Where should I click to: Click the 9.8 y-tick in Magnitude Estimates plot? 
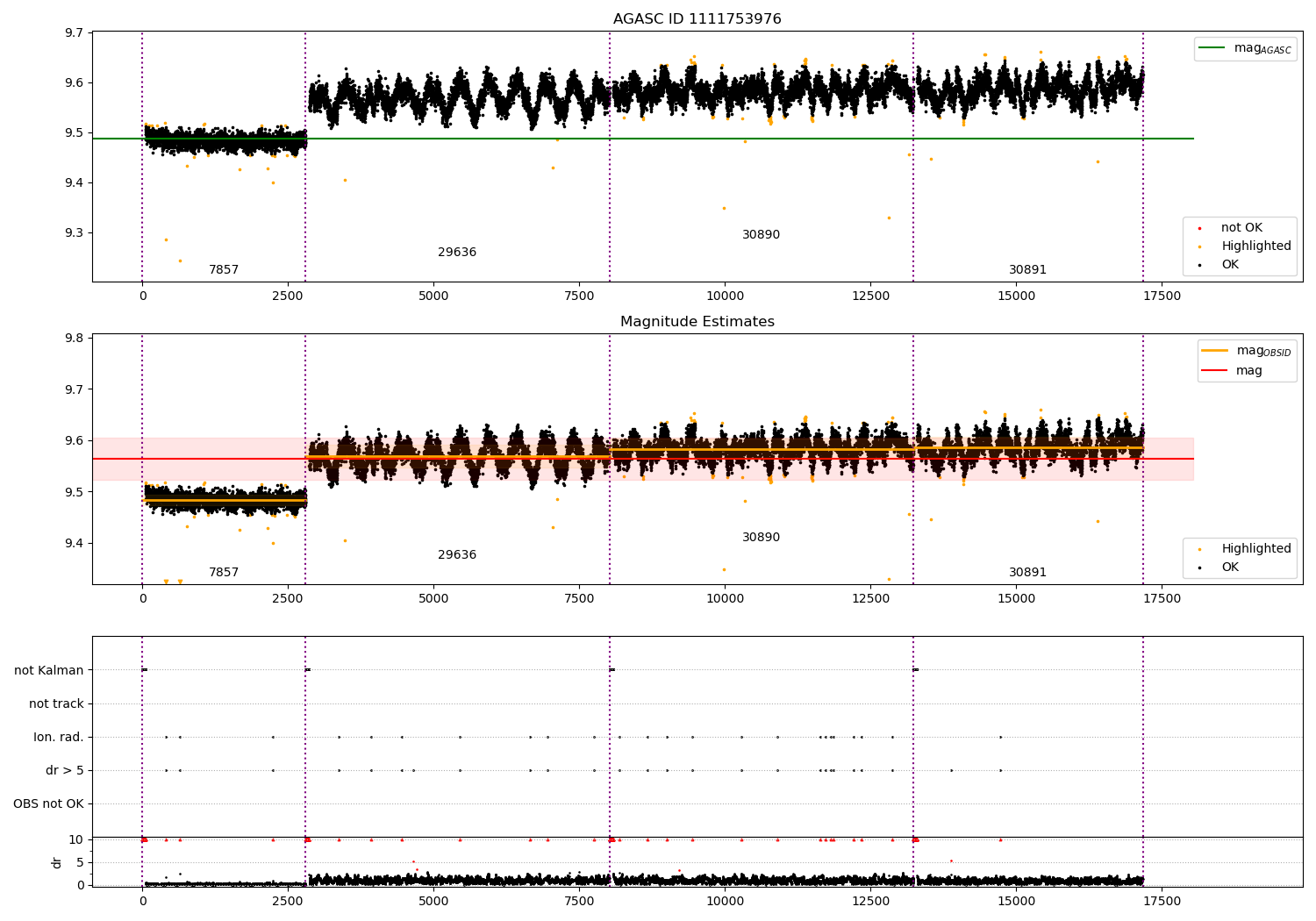click(x=75, y=339)
